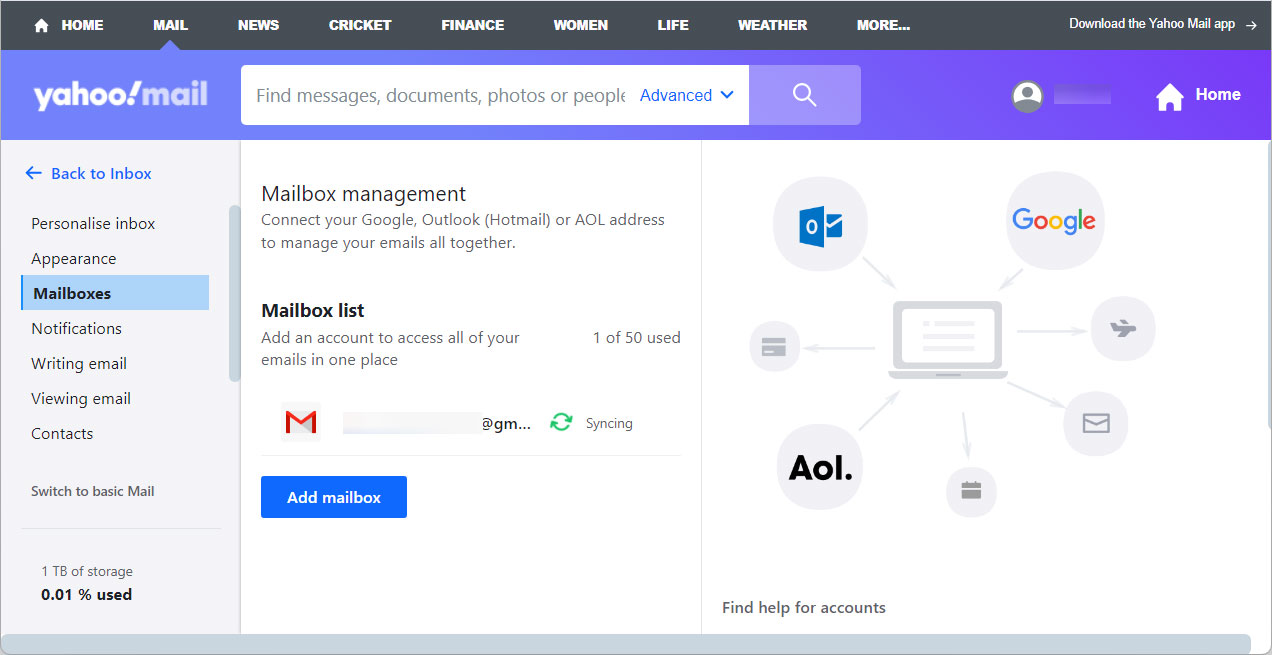
Task: Click the Add mailbox button
Action: tap(333, 497)
